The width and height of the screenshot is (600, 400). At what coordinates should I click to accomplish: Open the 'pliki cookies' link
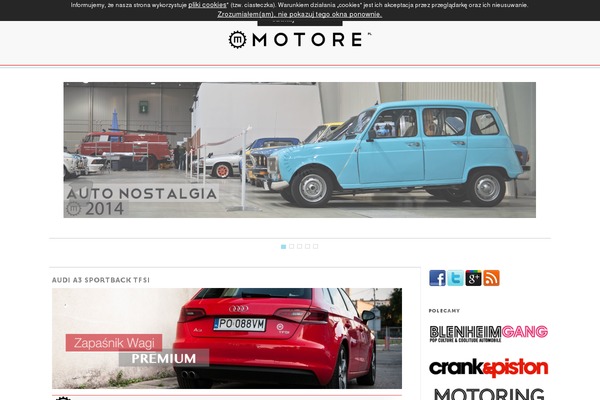pyautogui.click(x=207, y=5)
